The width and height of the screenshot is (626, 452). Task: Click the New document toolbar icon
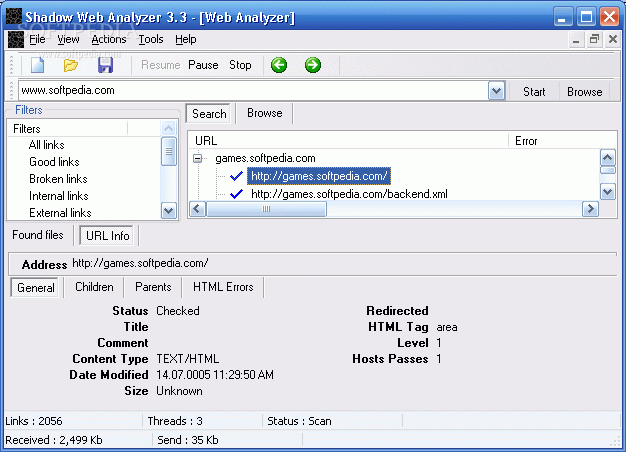[38, 65]
